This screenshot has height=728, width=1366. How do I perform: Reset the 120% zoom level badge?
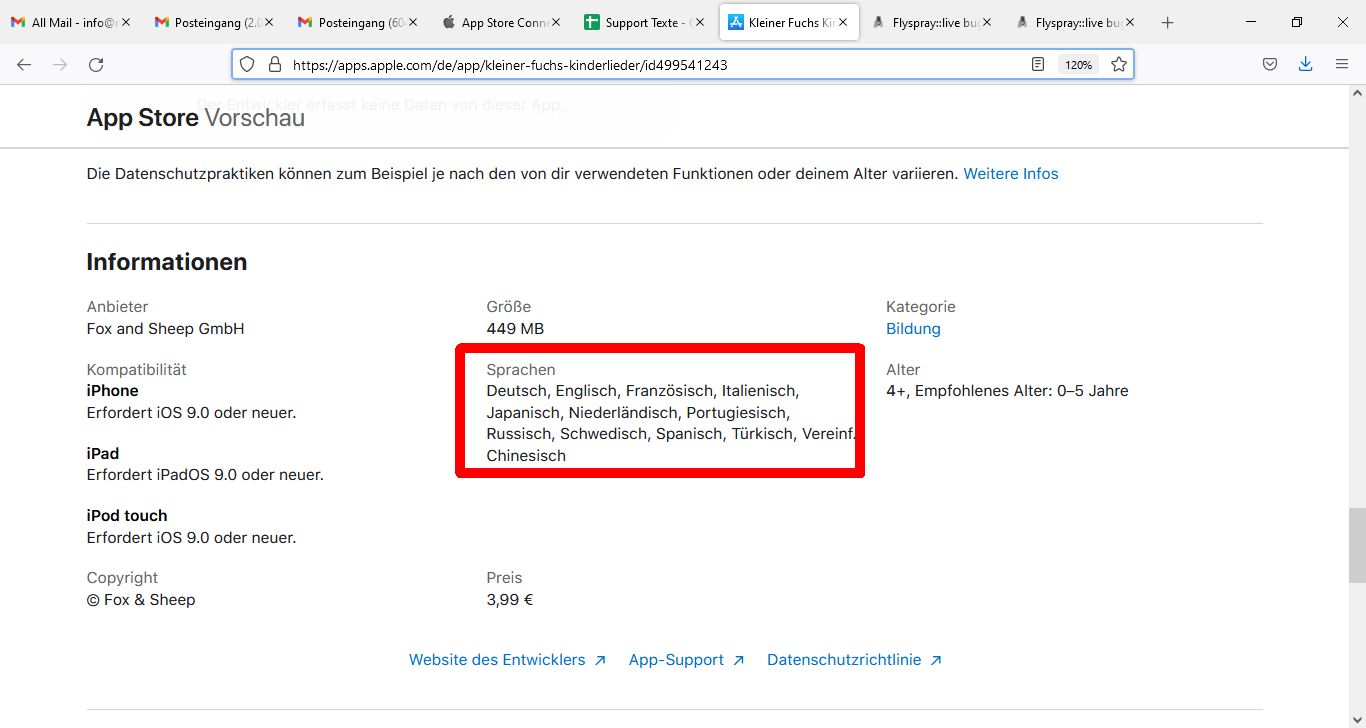(x=1078, y=64)
